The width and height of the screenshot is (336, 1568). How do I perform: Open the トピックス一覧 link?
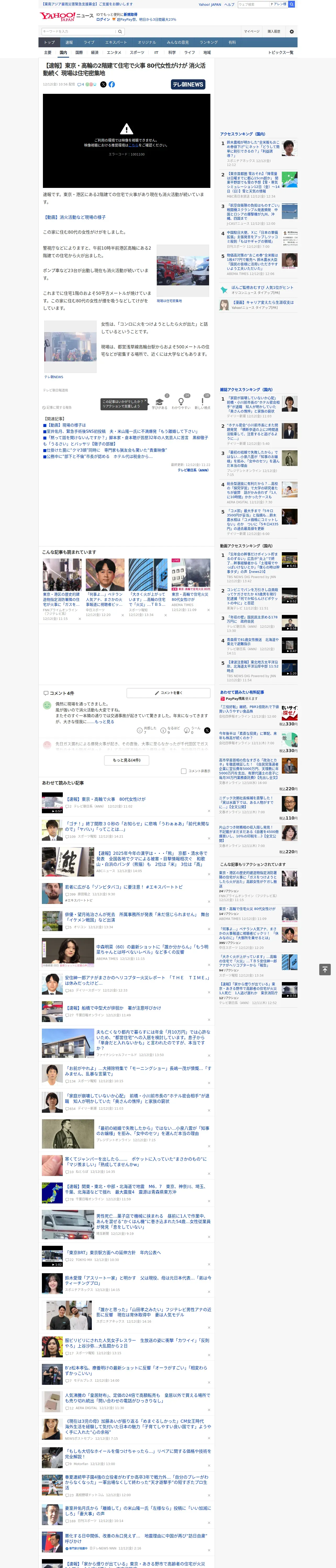coord(281,52)
